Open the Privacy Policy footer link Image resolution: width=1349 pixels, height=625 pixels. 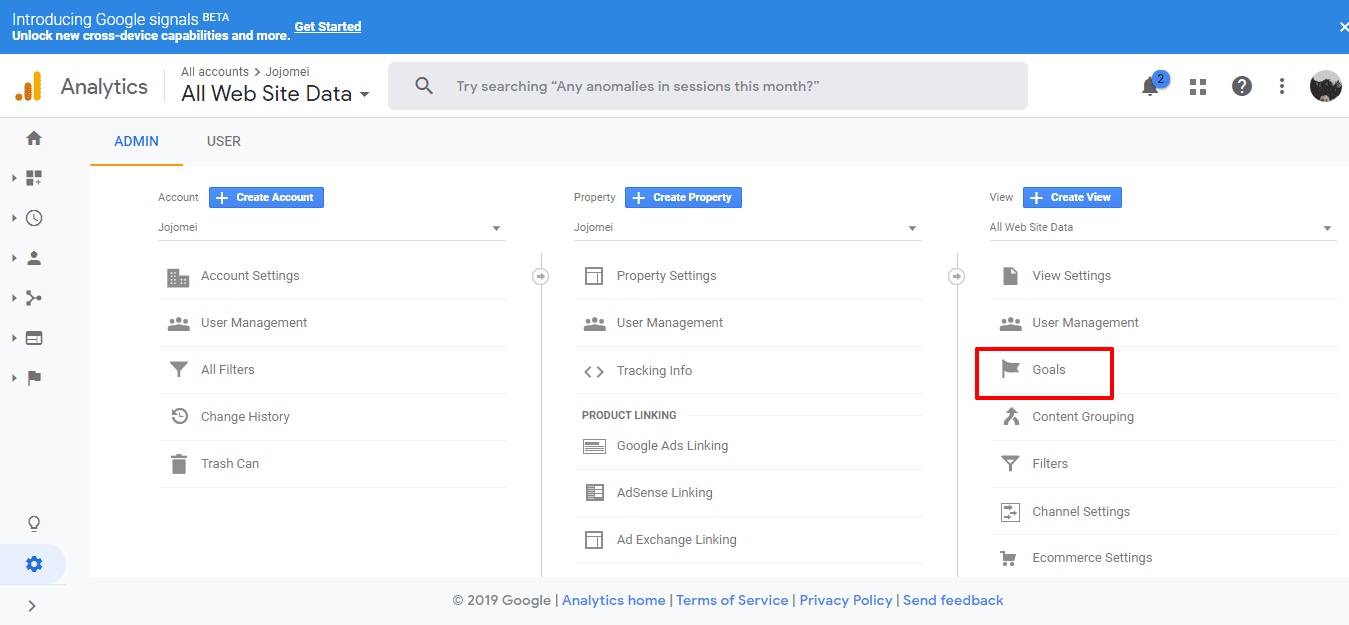(846, 600)
